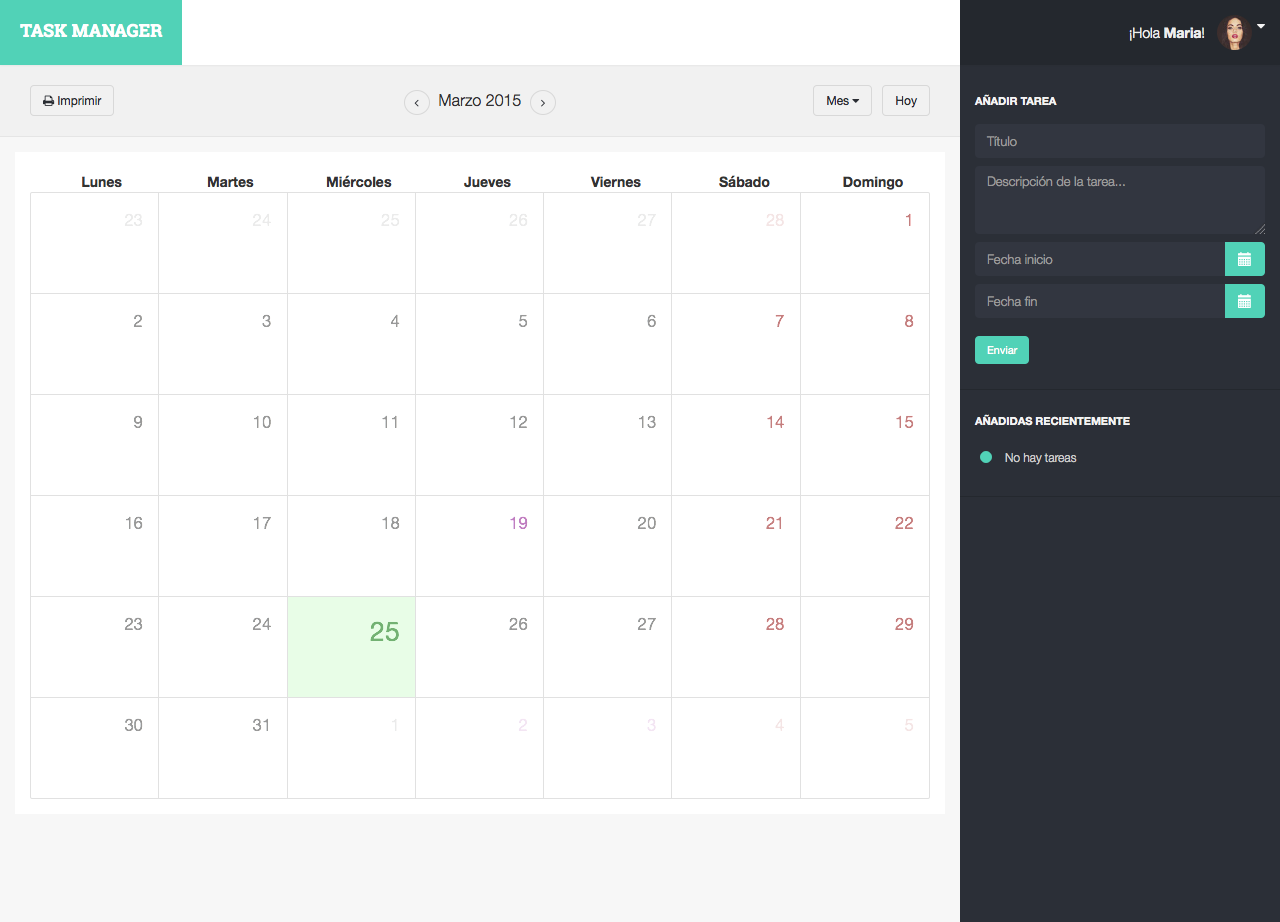The height and width of the screenshot is (922, 1280).
Task: Go to the previous month arrow
Action: point(417,102)
